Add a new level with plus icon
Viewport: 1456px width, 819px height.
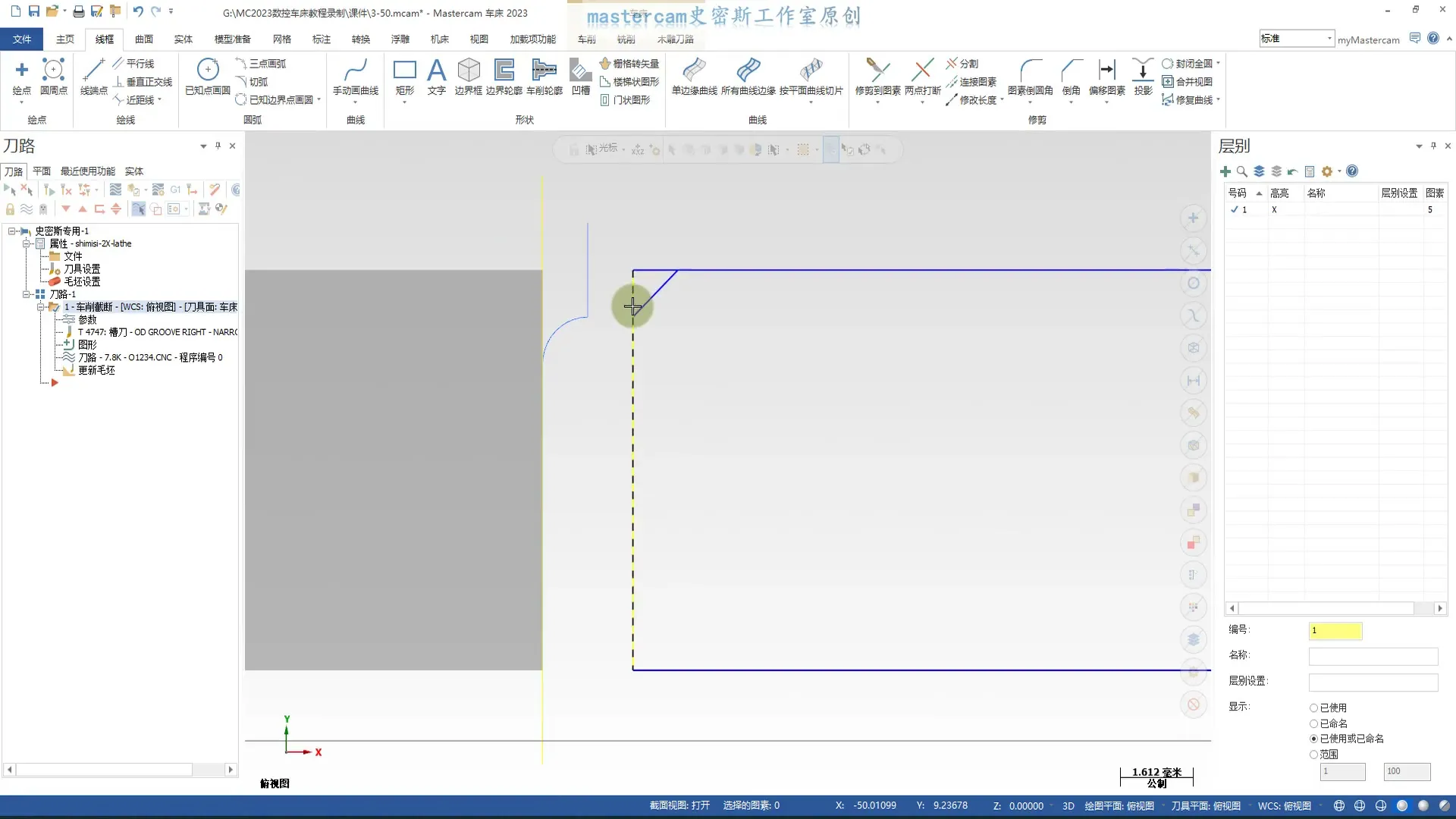click(x=1225, y=171)
